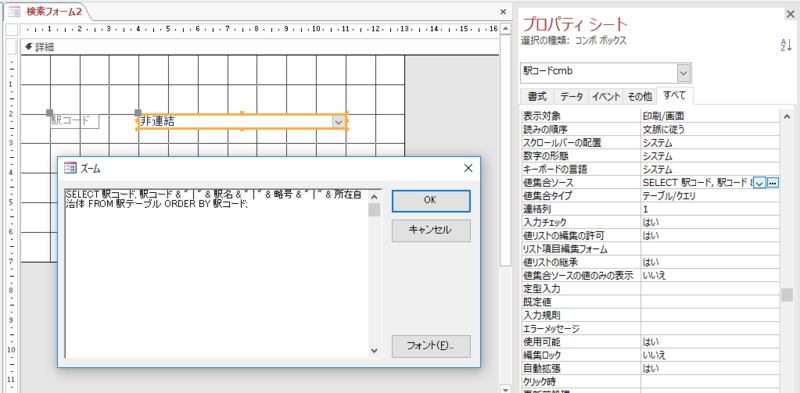Image resolution: width=800 pixels, height=393 pixels.
Task: Click the dropdown arrow of 非連結 combo box
Action: pos(338,122)
